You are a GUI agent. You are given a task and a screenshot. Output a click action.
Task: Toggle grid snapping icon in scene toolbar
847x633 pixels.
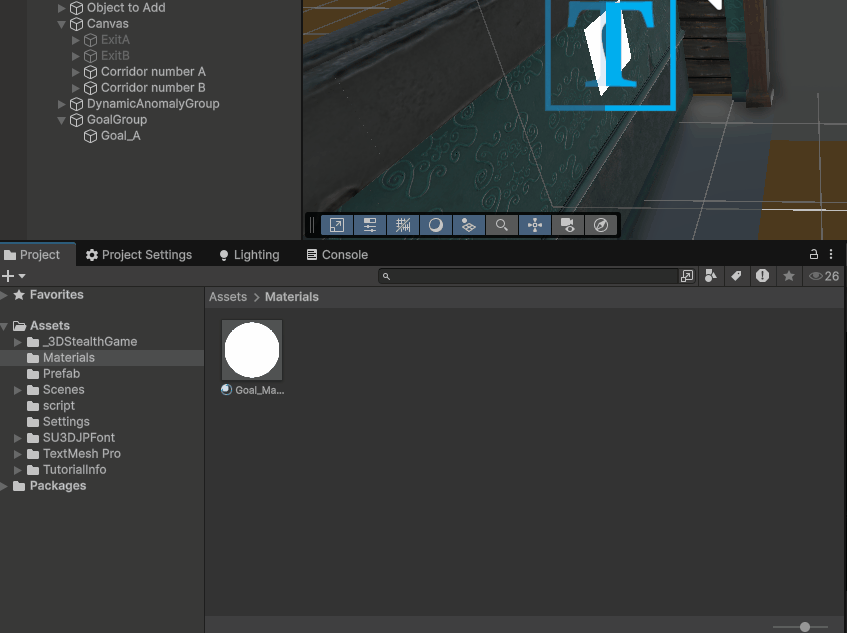coord(403,225)
